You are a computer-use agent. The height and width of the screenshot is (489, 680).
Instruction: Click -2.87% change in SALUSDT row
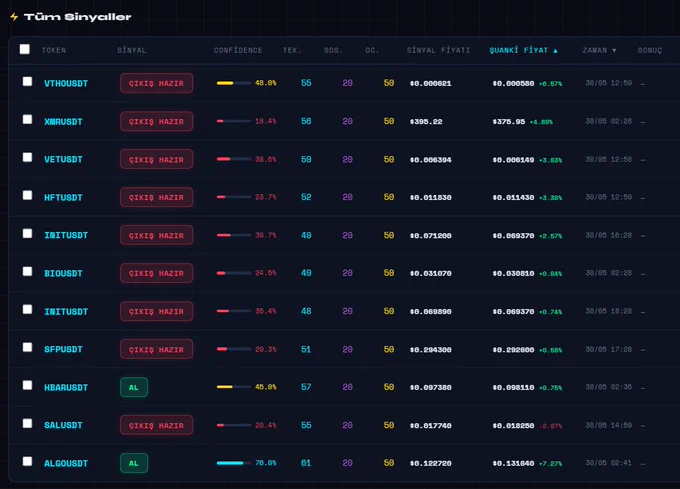(551, 426)
